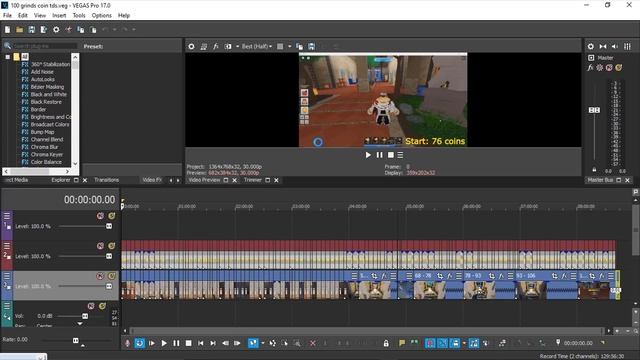Open the File menu

pyautogui.click(x=7, y=16)
